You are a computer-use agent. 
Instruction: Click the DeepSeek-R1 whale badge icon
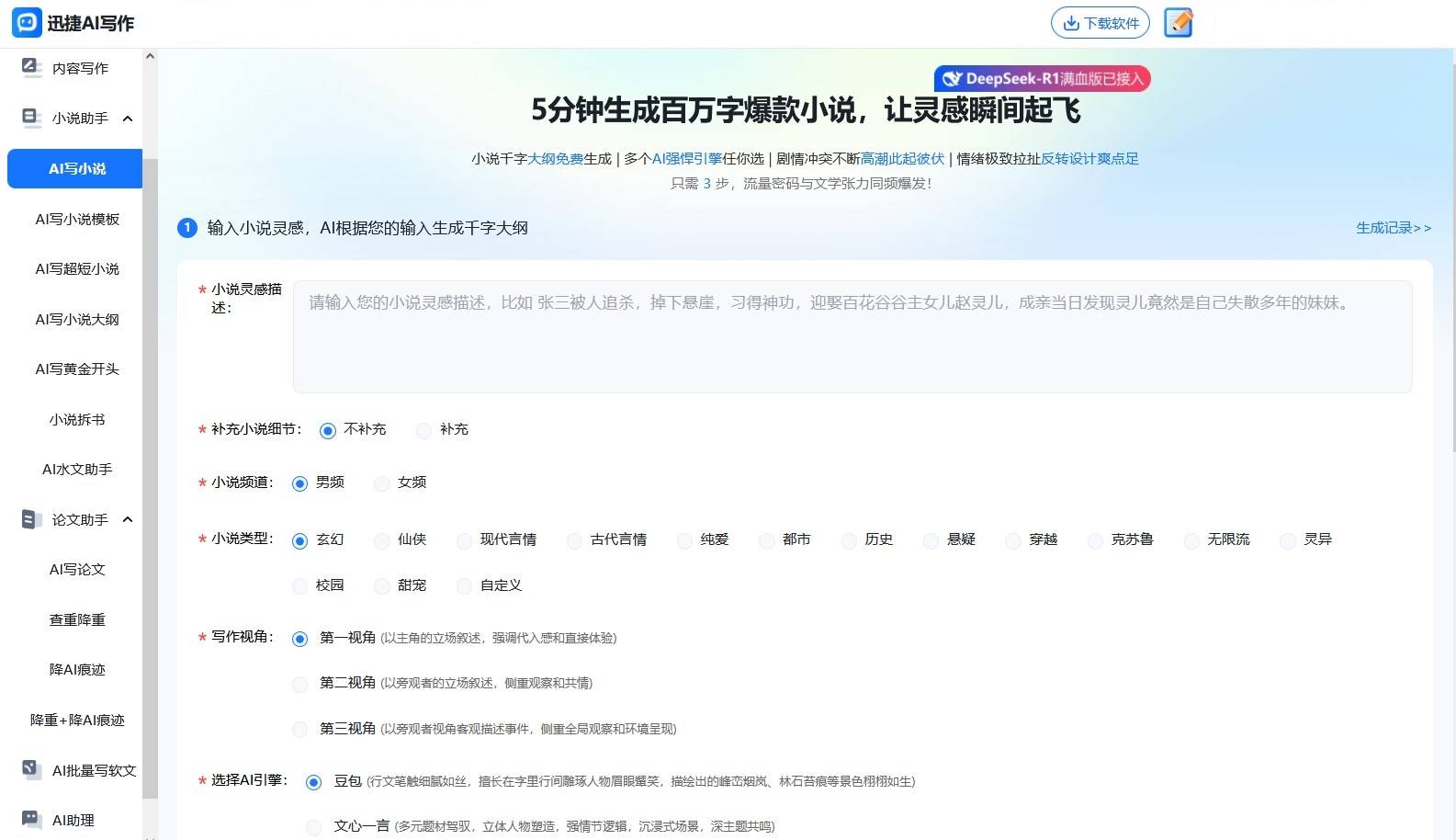pyautogui.click(x=952, y=79)
